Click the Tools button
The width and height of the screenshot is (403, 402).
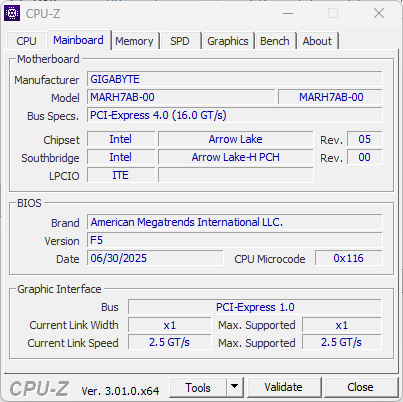click(198, 387)
